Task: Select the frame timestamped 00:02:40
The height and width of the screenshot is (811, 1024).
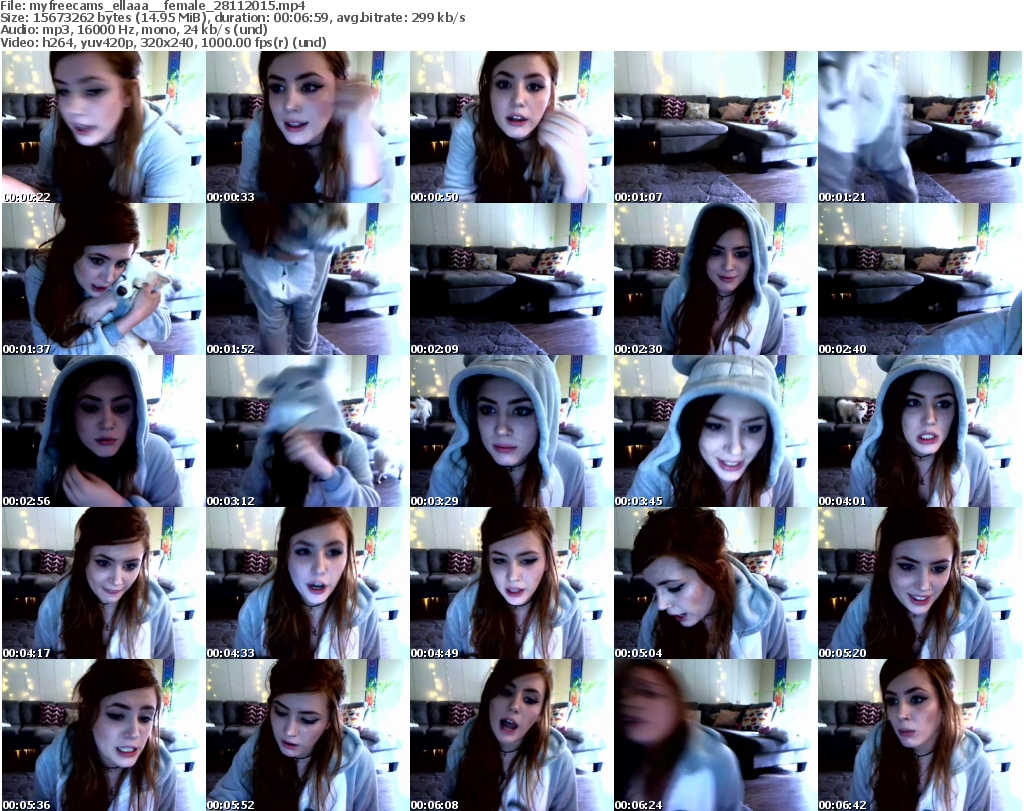Action: coord(920,279)
